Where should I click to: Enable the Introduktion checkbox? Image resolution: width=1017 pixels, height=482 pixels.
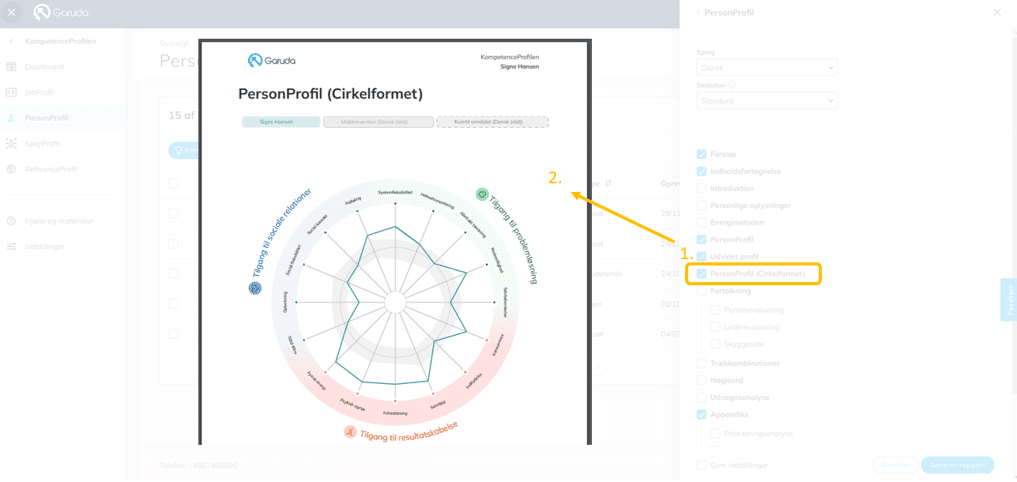coord(701,188)
